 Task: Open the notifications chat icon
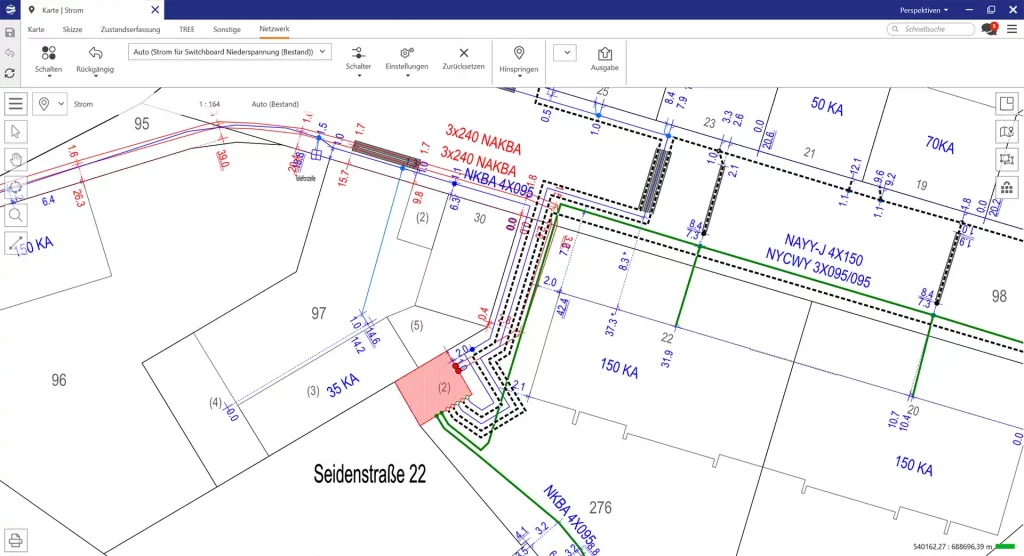[x=989, y=30]
